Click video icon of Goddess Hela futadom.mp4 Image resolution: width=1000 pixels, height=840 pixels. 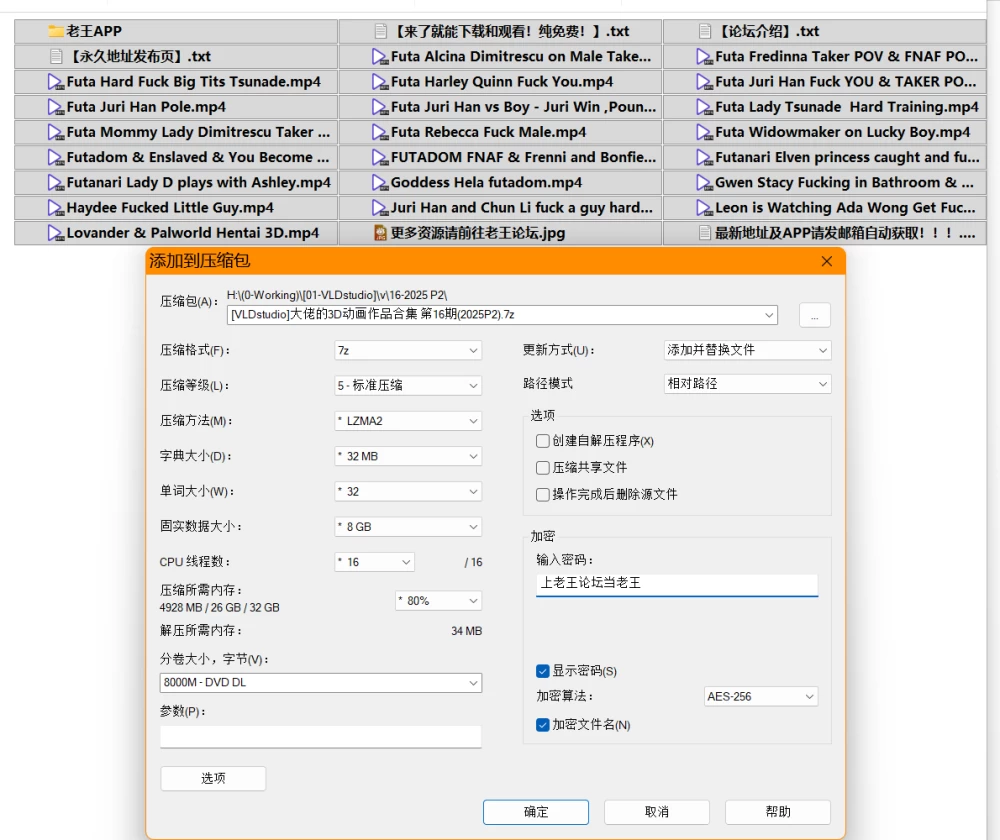click(380, 183)
